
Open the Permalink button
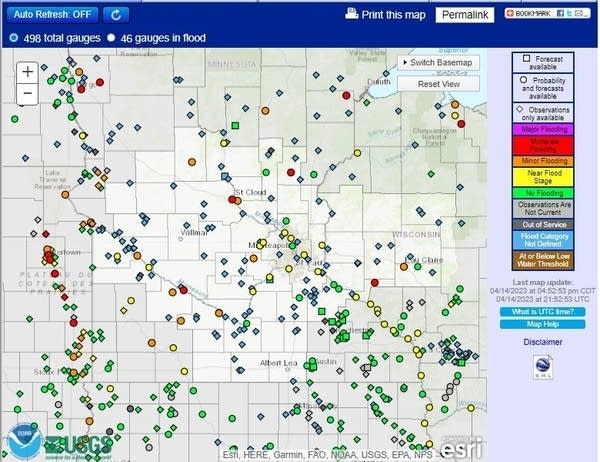pyautogui.click(x=465, y=15)
